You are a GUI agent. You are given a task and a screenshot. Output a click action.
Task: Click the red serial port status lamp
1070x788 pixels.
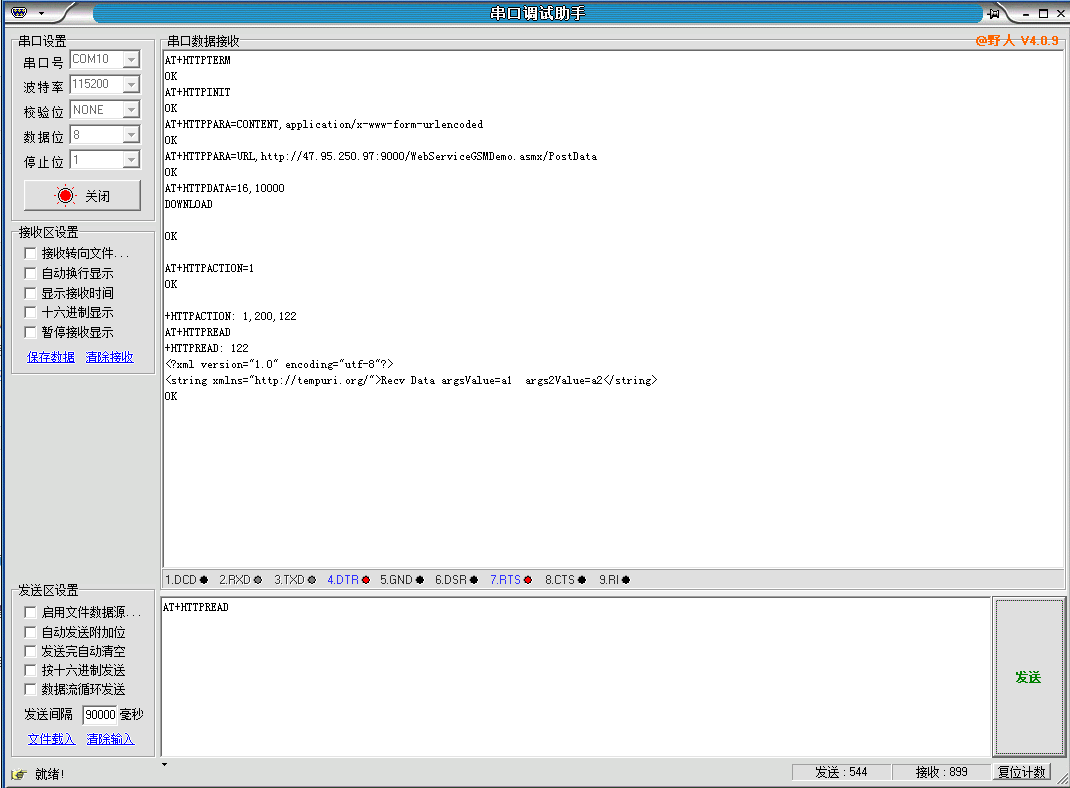tap(66, 196)
